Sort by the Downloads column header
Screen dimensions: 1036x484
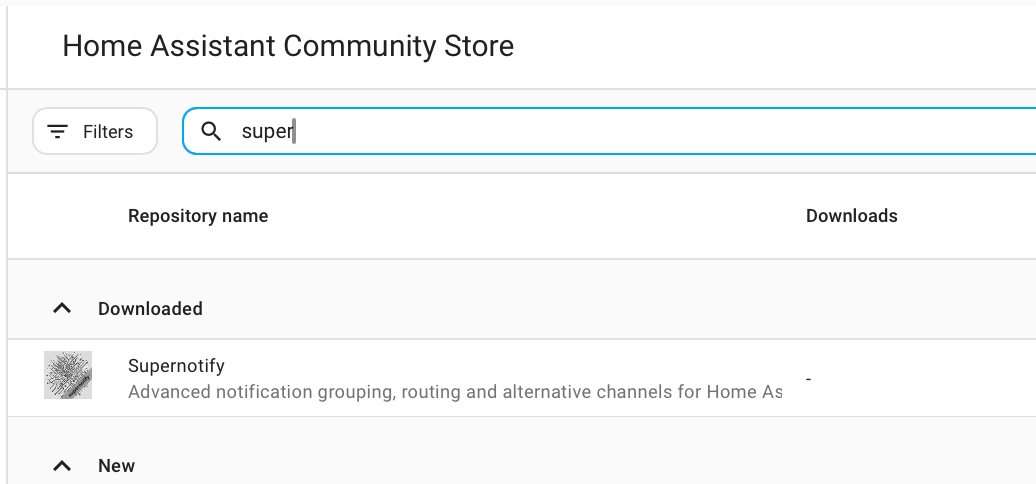[x=851, y=216]
